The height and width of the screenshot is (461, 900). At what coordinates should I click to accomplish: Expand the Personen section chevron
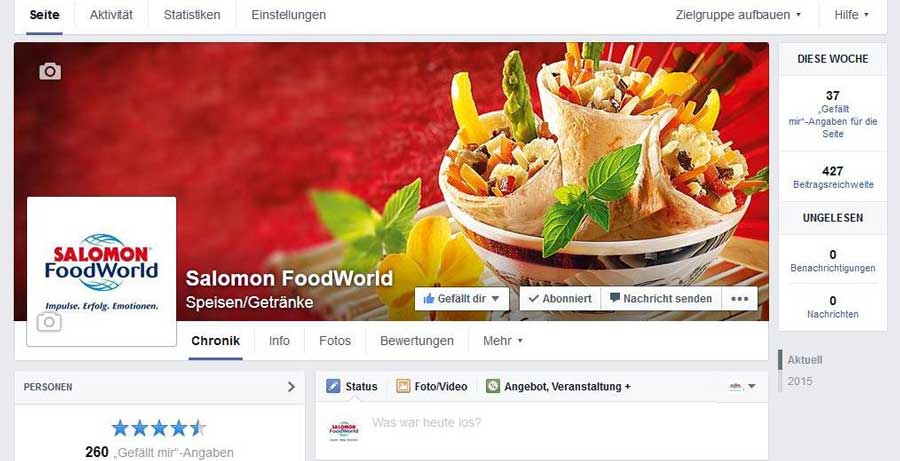pos(291,387)
